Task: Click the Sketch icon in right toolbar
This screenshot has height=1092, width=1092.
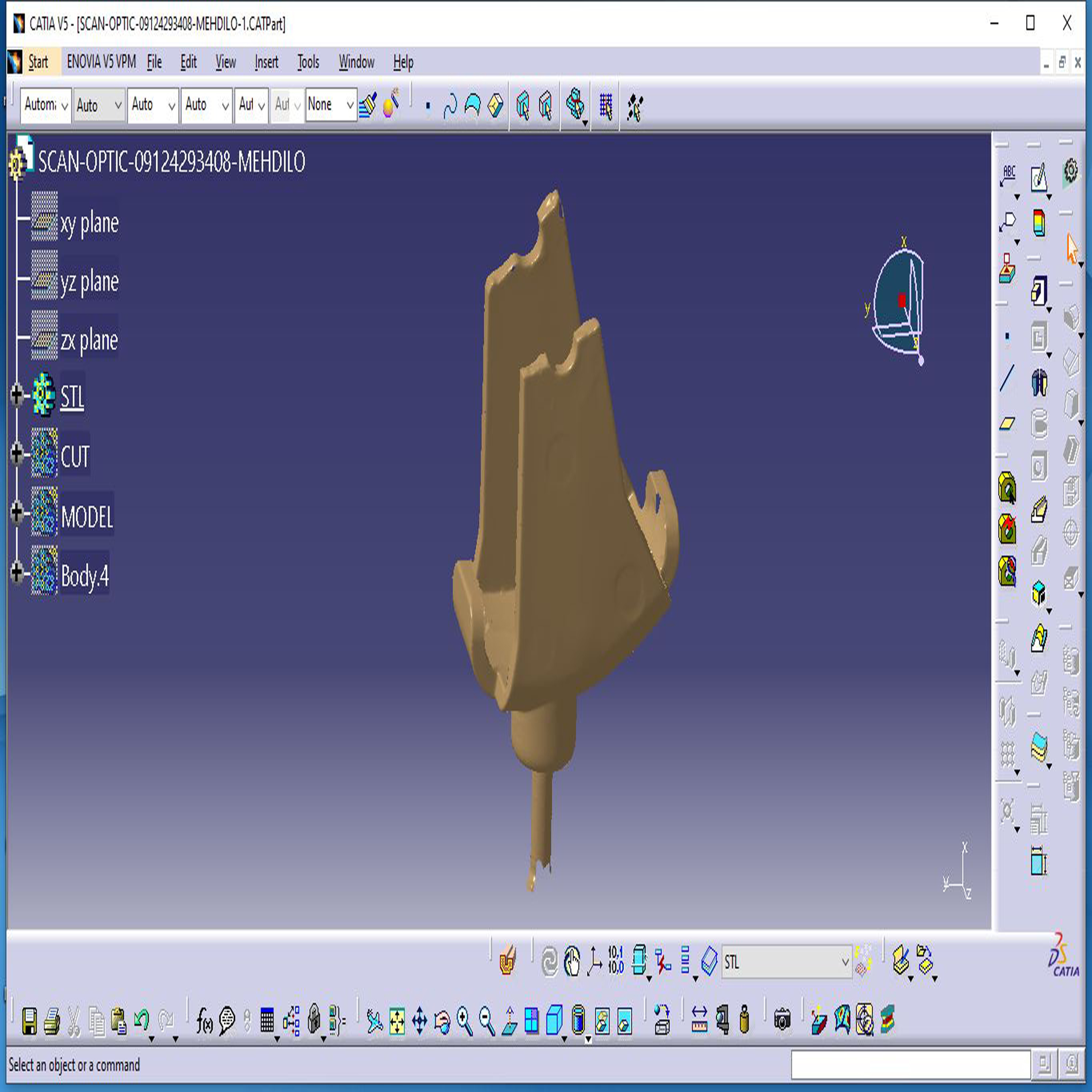Action: (1039, 177)
